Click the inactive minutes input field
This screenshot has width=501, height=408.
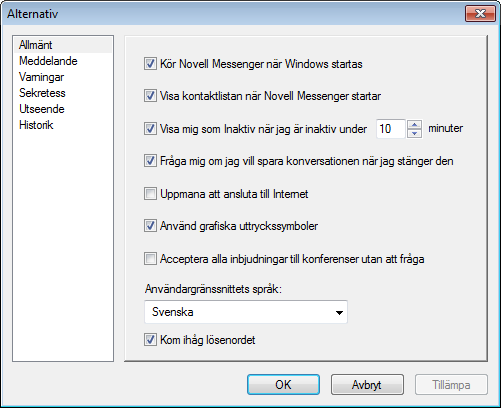[x=391, y=129]
